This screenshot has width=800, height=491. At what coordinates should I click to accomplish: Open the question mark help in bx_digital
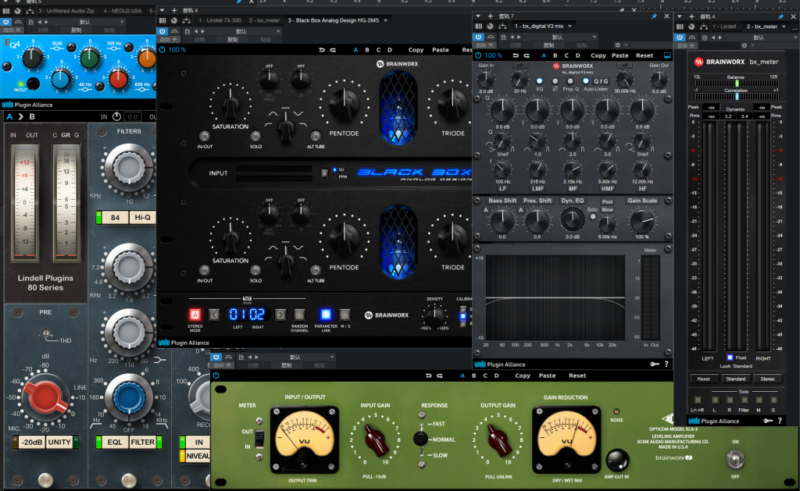(666, 364)
